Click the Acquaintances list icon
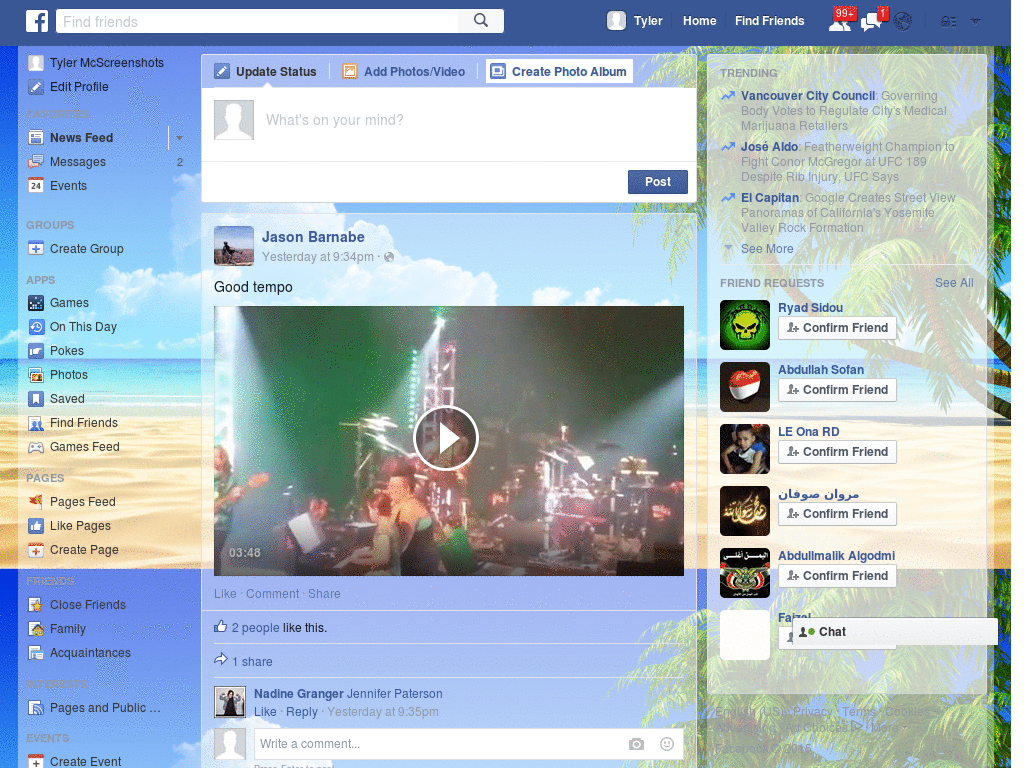 click(36, 653)
